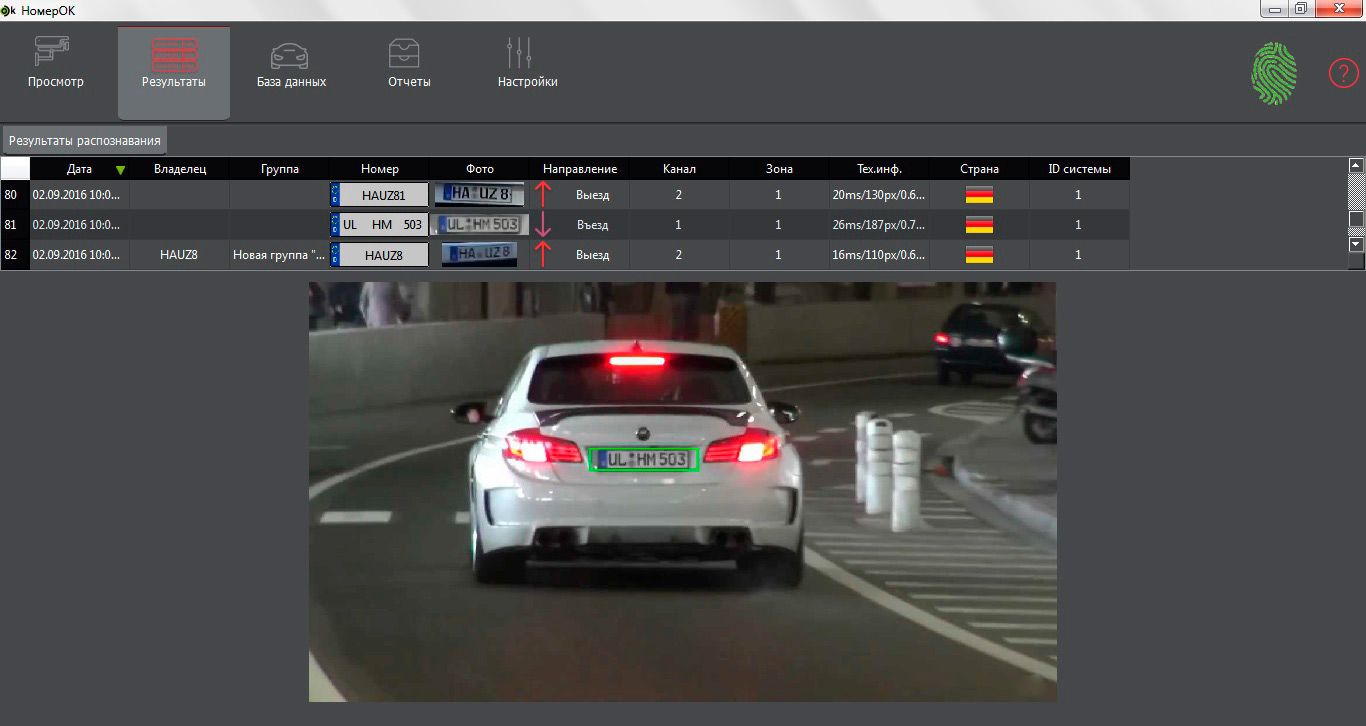Open the Отчеты reports section
The height and width of the screenshot is (726, 1366).
coord(409,63)
